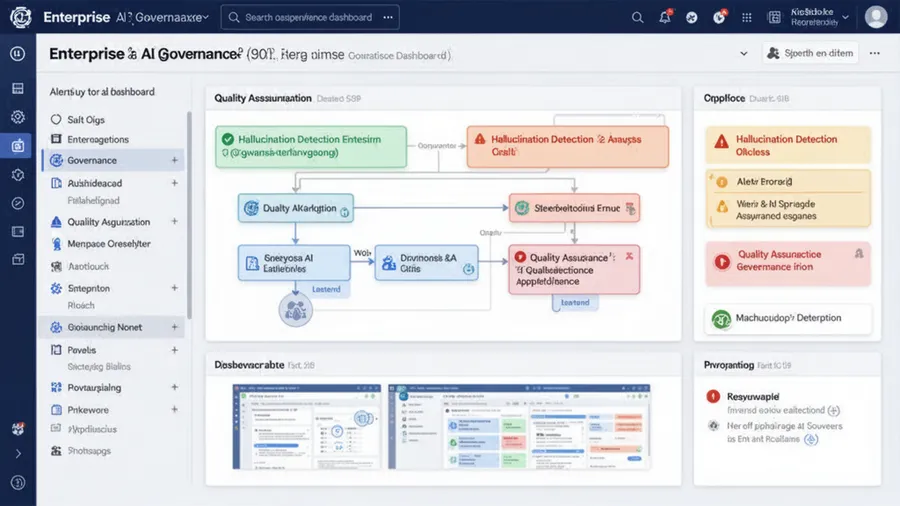Select the Steerbeltoons Emue flow node

[x=575, y=208]
